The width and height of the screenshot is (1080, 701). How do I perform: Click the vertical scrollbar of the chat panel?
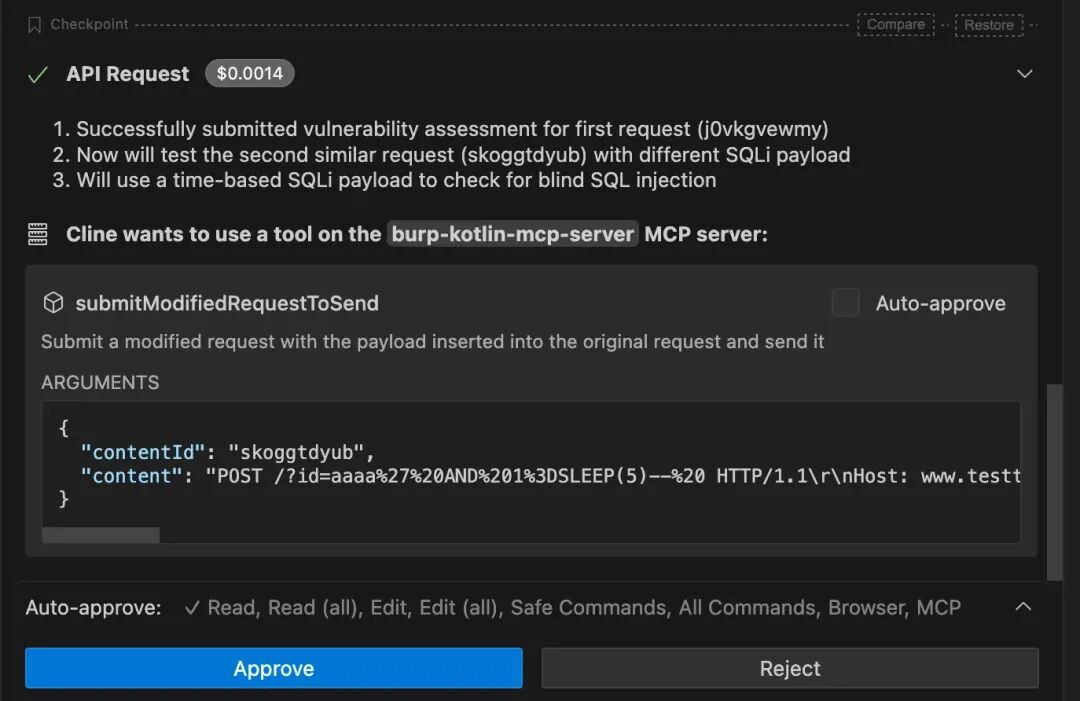[x=1054, y=480]
